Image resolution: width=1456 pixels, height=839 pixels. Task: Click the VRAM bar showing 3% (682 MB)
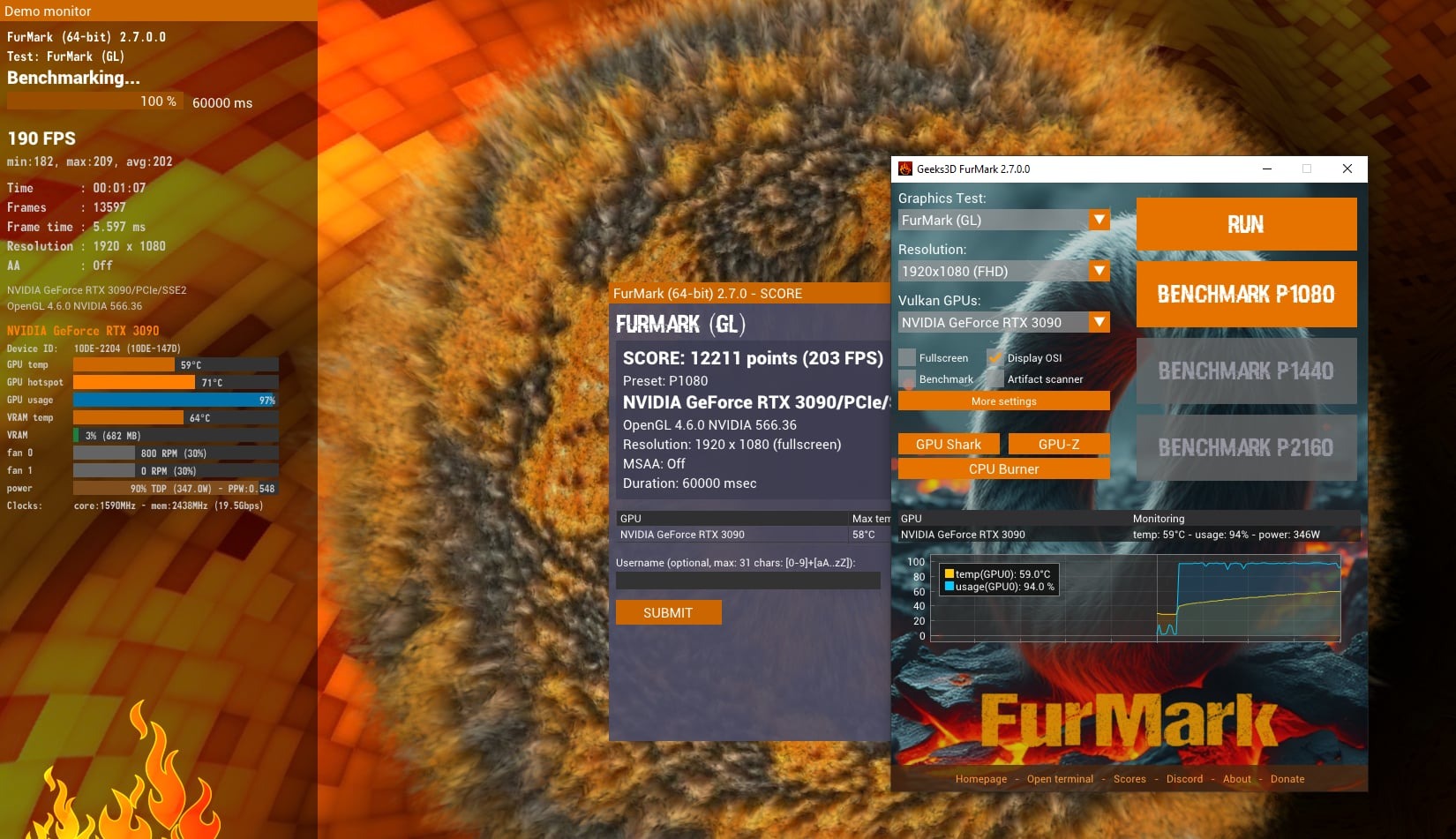coord(176,435)
